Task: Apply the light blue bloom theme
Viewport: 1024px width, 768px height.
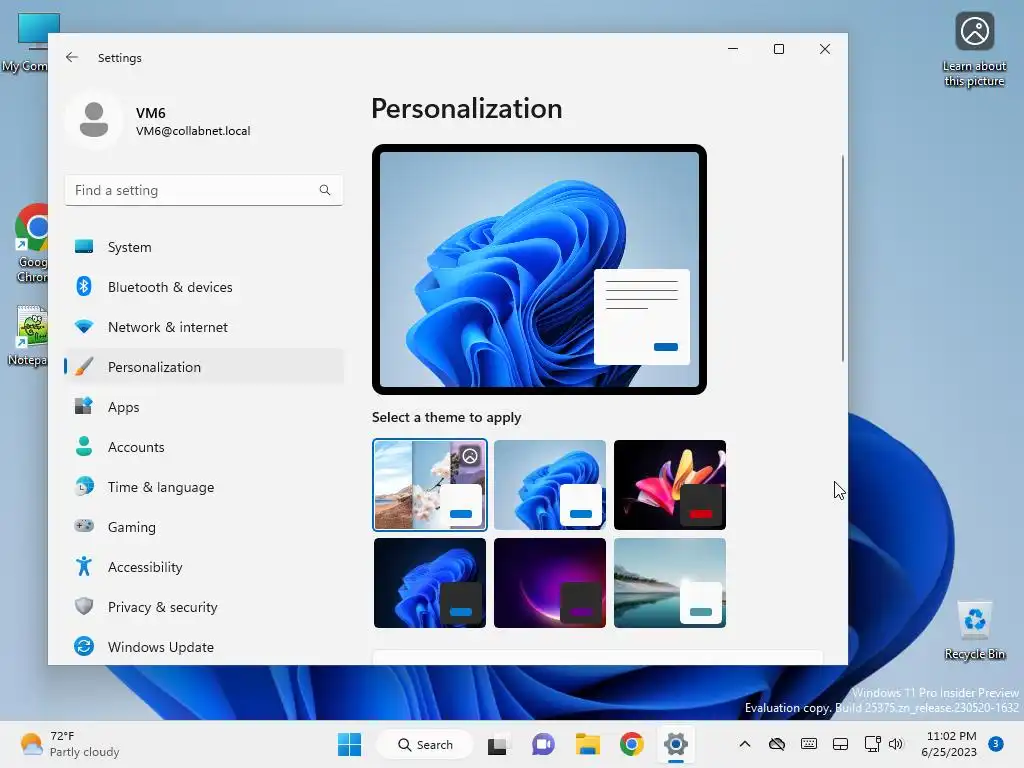Action: pyautogui.click(x=550, y=485)
